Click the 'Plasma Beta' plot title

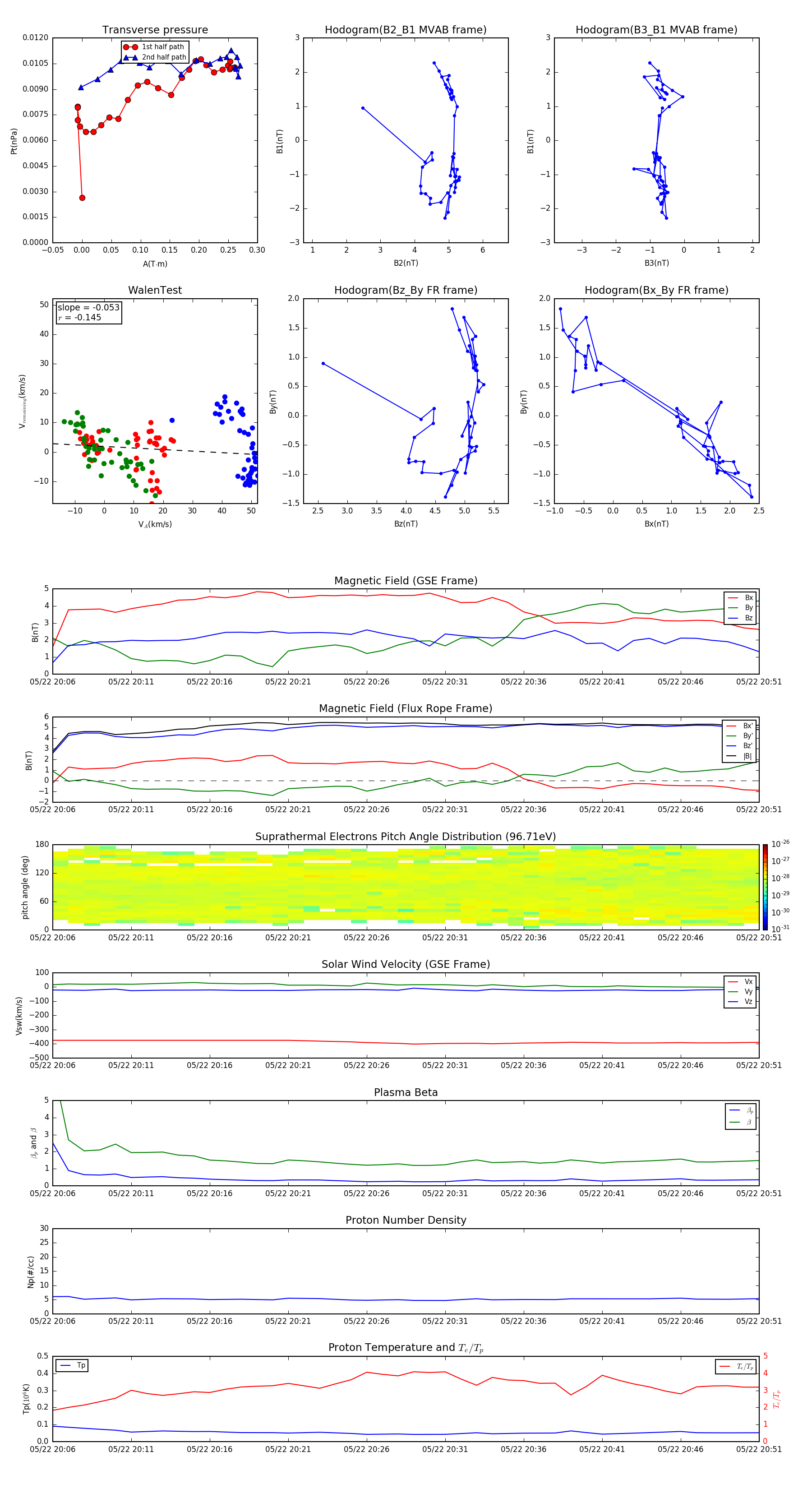[406, 1092]
